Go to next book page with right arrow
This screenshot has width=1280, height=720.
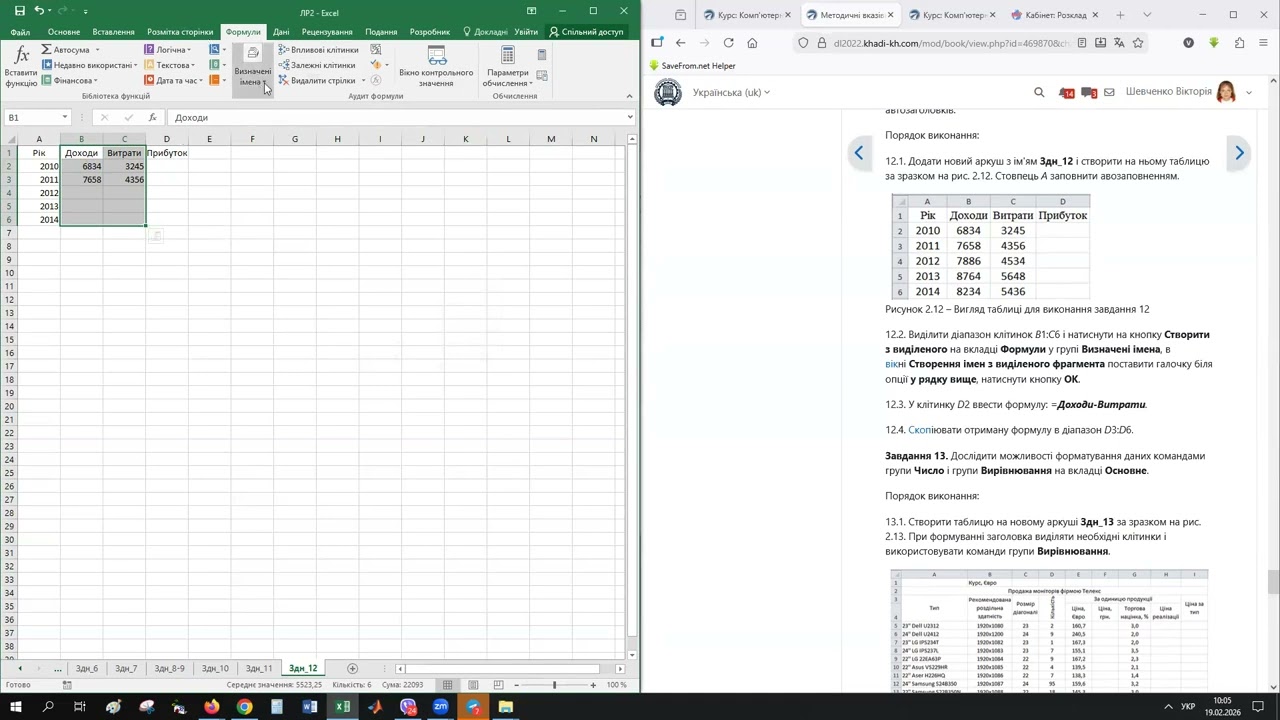tap(1239, 153)
